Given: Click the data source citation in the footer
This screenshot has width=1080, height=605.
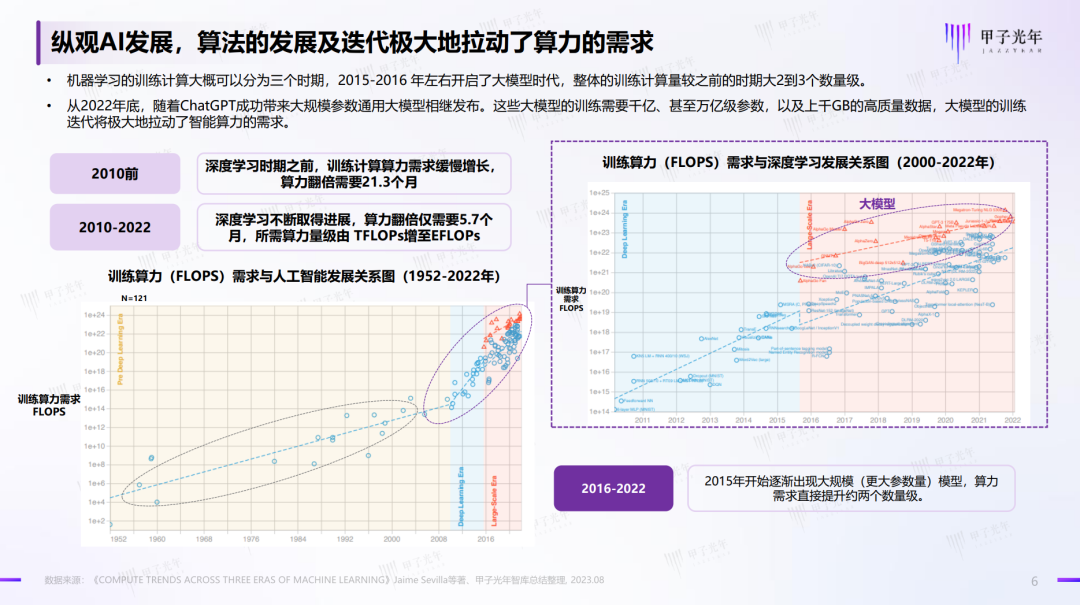Looking at the screenshot, I should coord(324,581).
